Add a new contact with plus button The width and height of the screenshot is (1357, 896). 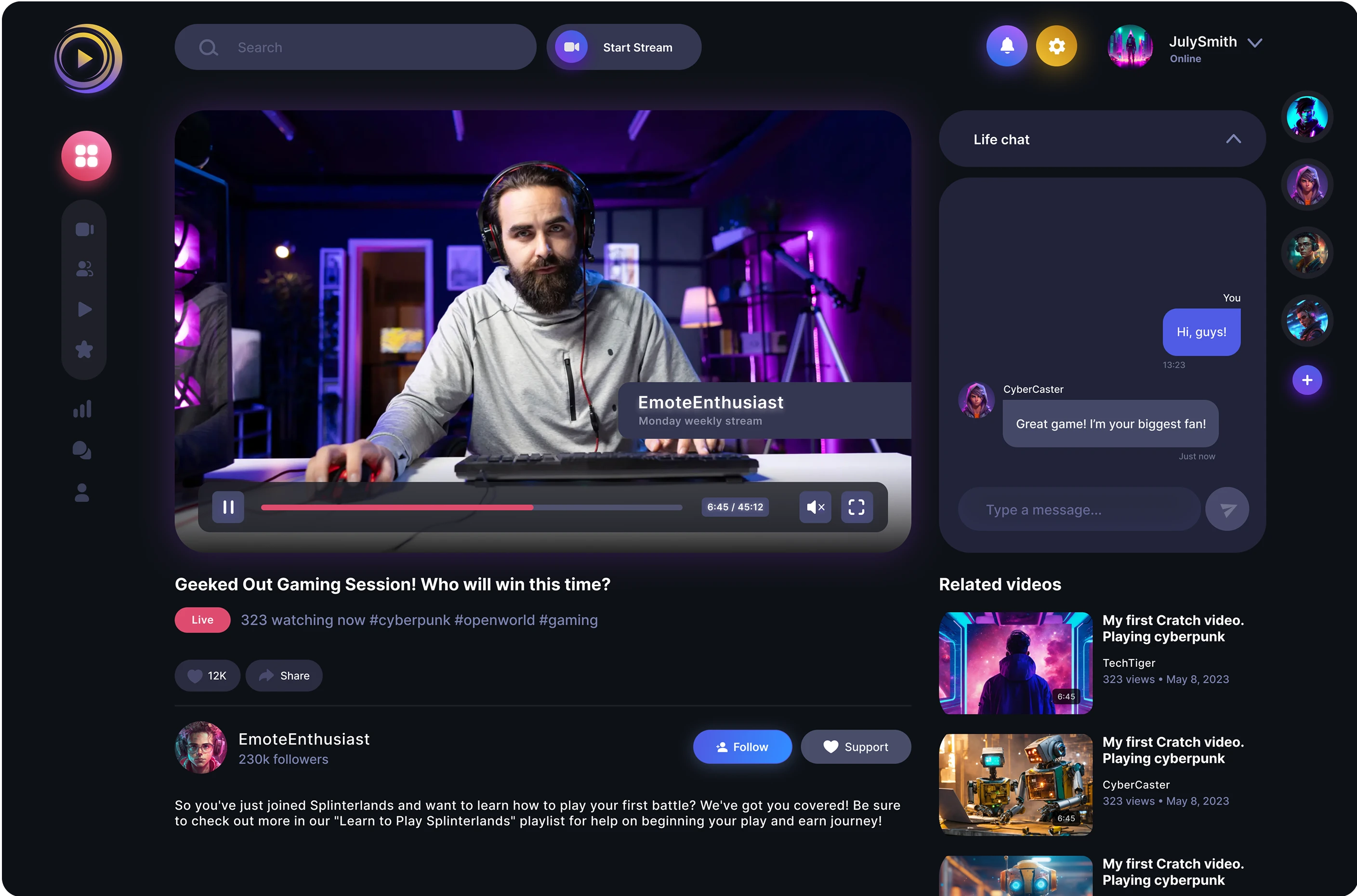(1307, 380)
